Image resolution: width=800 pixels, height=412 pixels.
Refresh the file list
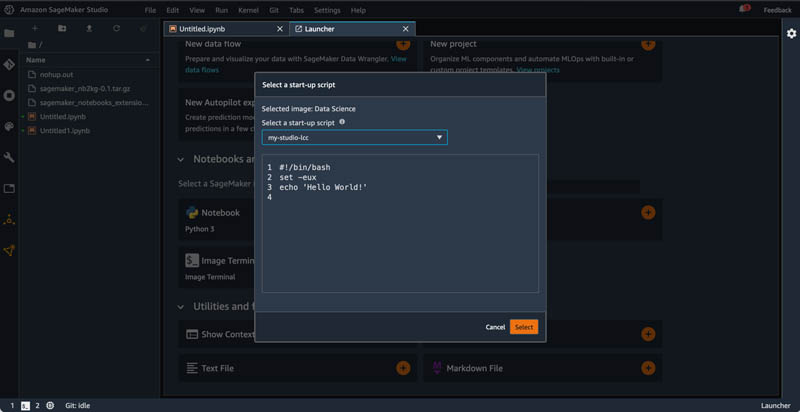click(116, 29)
